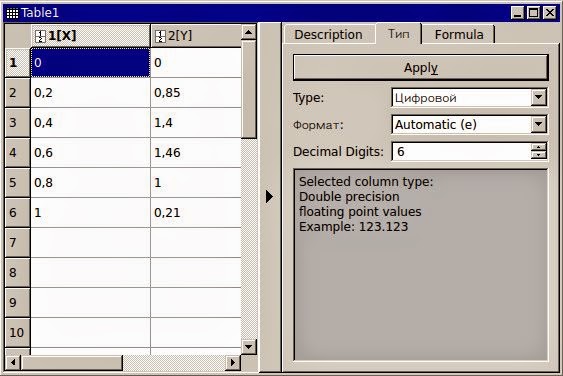This screenshot has height=376, width=563.
Task: Select column header 1[X]
Action: pyautogui.click(x=90, y=36)
